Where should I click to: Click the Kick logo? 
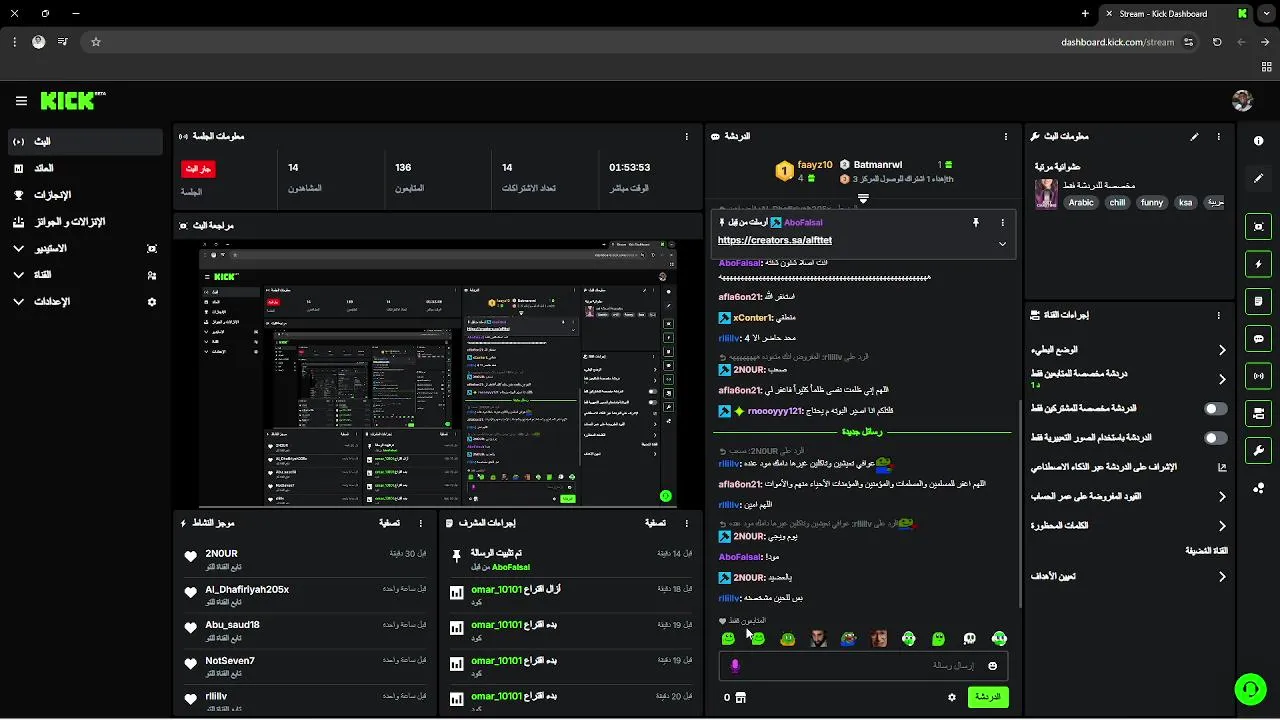coord(72,101)
